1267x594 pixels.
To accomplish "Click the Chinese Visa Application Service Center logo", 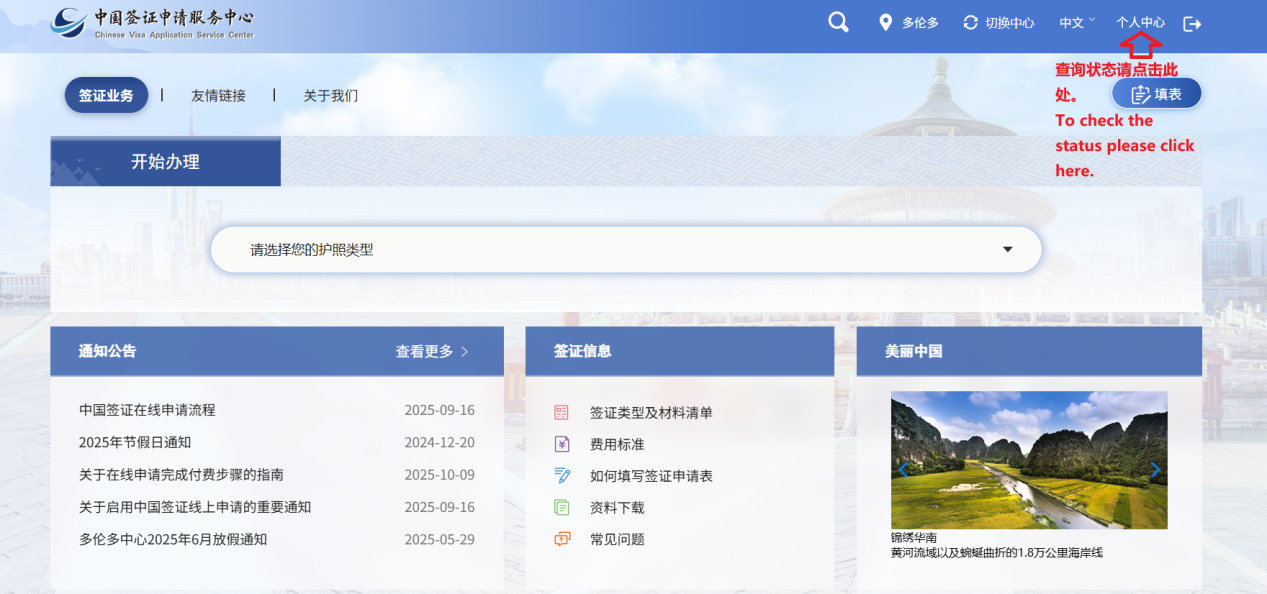I will 152,23.
